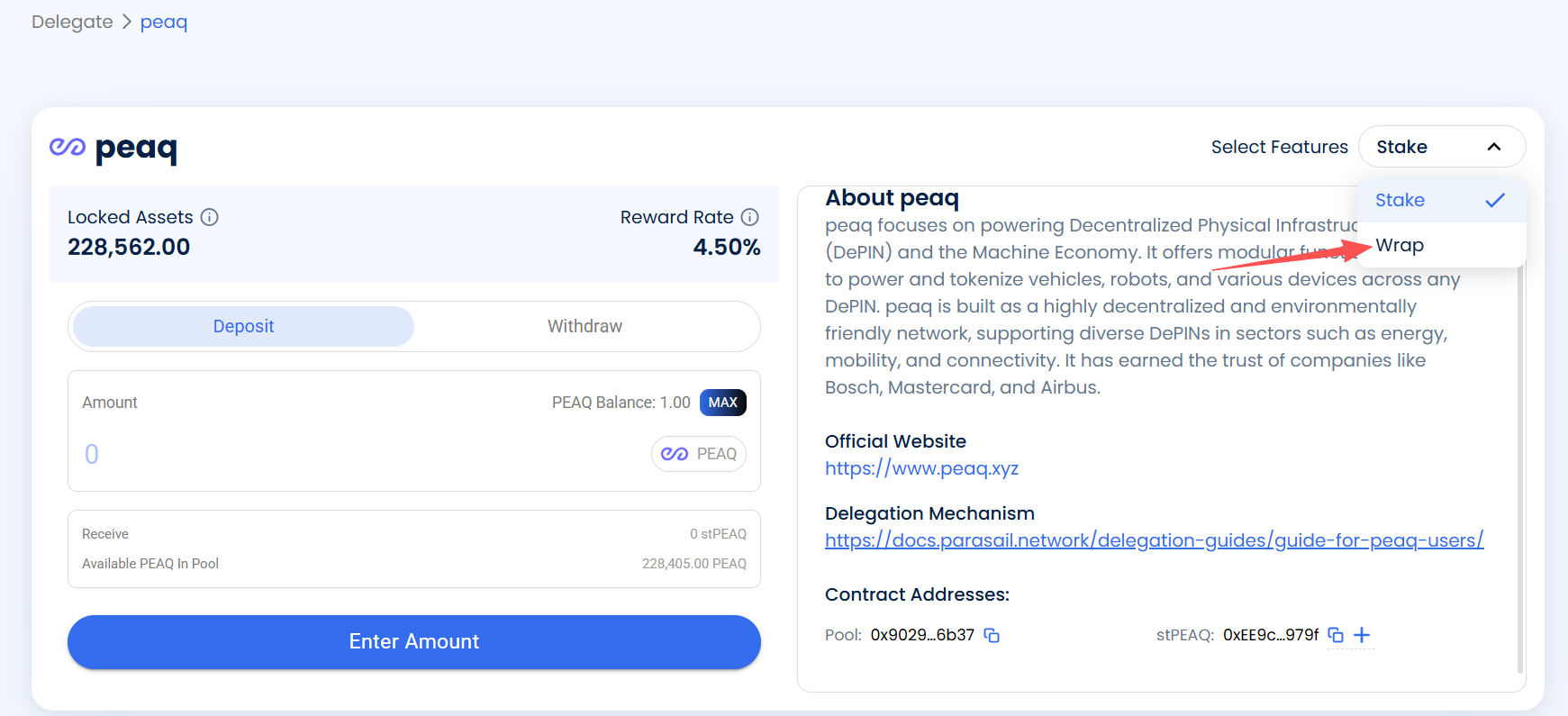Viewport: 1568px width, 716px height.
Task: Click the peaq breadcrumb item
Action: [x=164, y=23]
